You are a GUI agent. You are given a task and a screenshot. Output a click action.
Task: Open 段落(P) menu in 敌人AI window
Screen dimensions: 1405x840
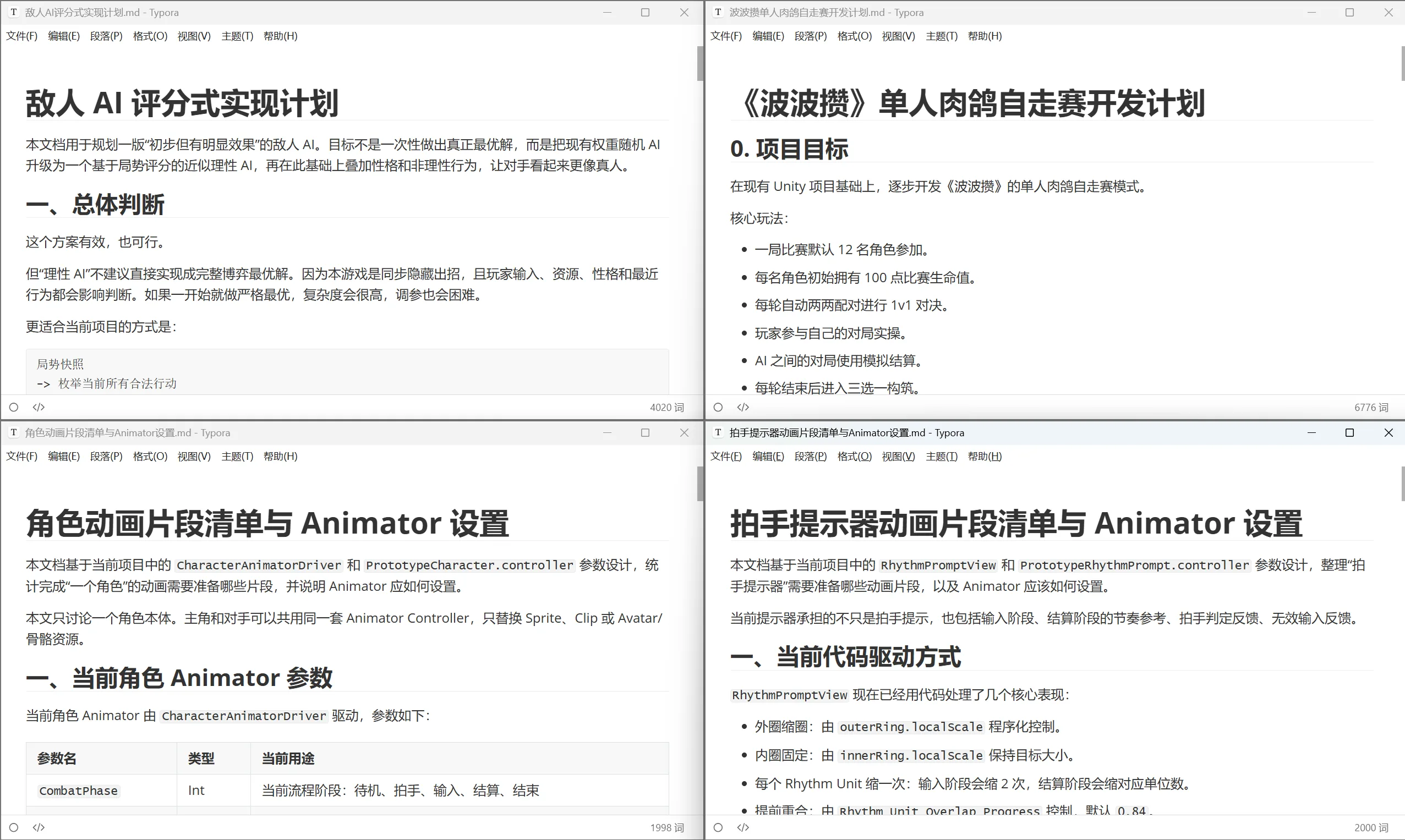point(106,36)
